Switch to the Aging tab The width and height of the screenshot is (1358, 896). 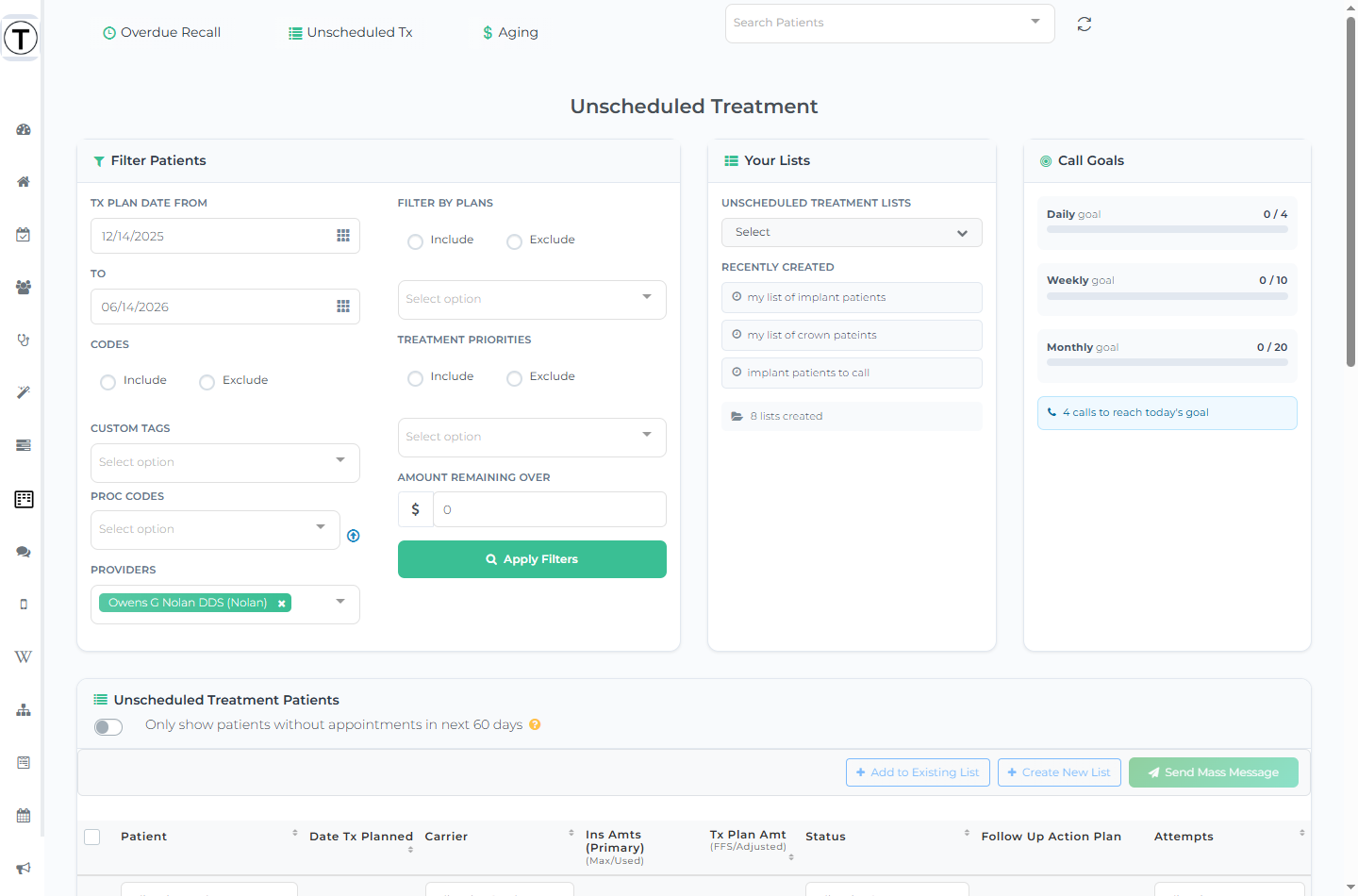click(x=510, y=32)
